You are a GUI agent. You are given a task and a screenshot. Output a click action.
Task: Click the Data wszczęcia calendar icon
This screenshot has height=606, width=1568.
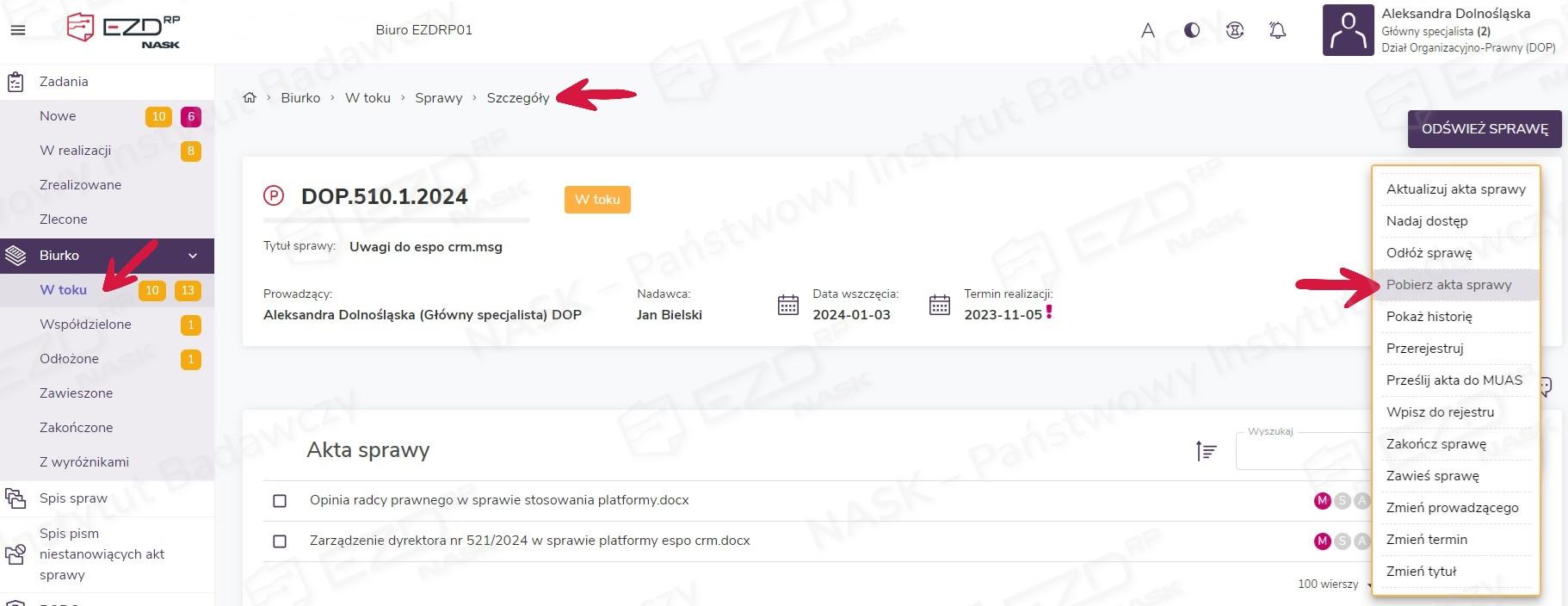click(x=787, y=305)
